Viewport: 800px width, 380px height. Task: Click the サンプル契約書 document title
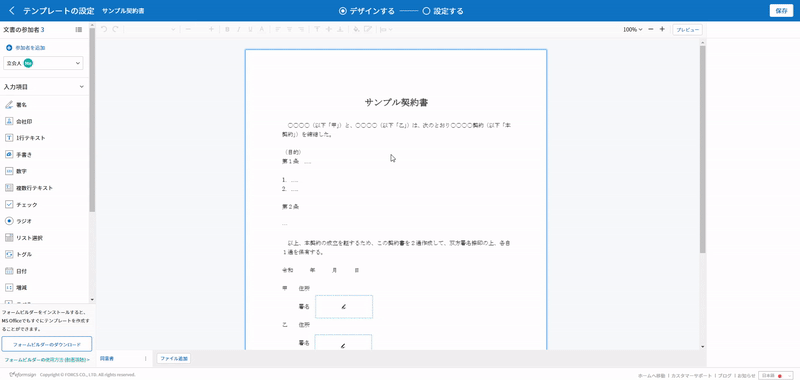tap(396, 103)
